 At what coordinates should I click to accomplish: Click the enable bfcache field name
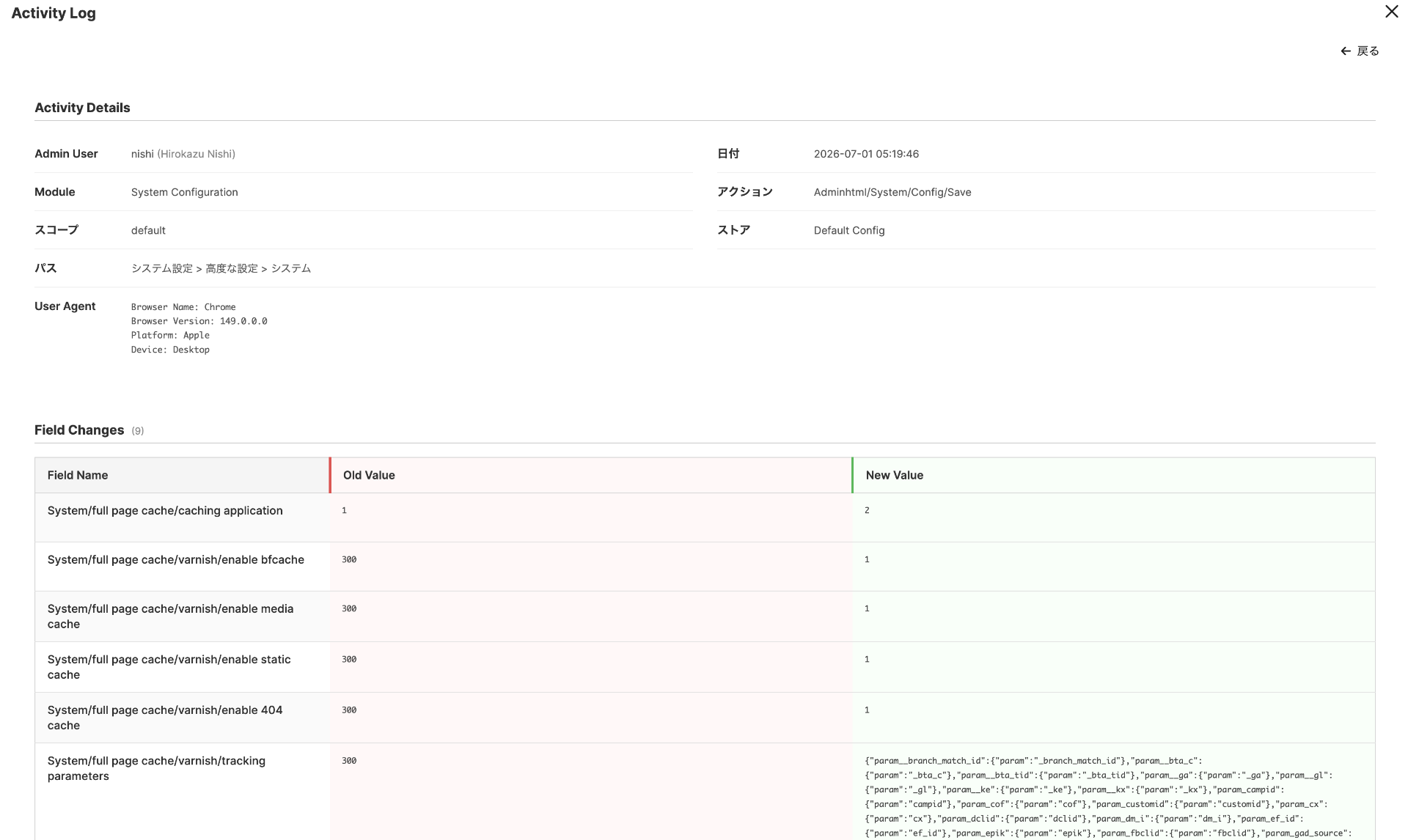176,560
